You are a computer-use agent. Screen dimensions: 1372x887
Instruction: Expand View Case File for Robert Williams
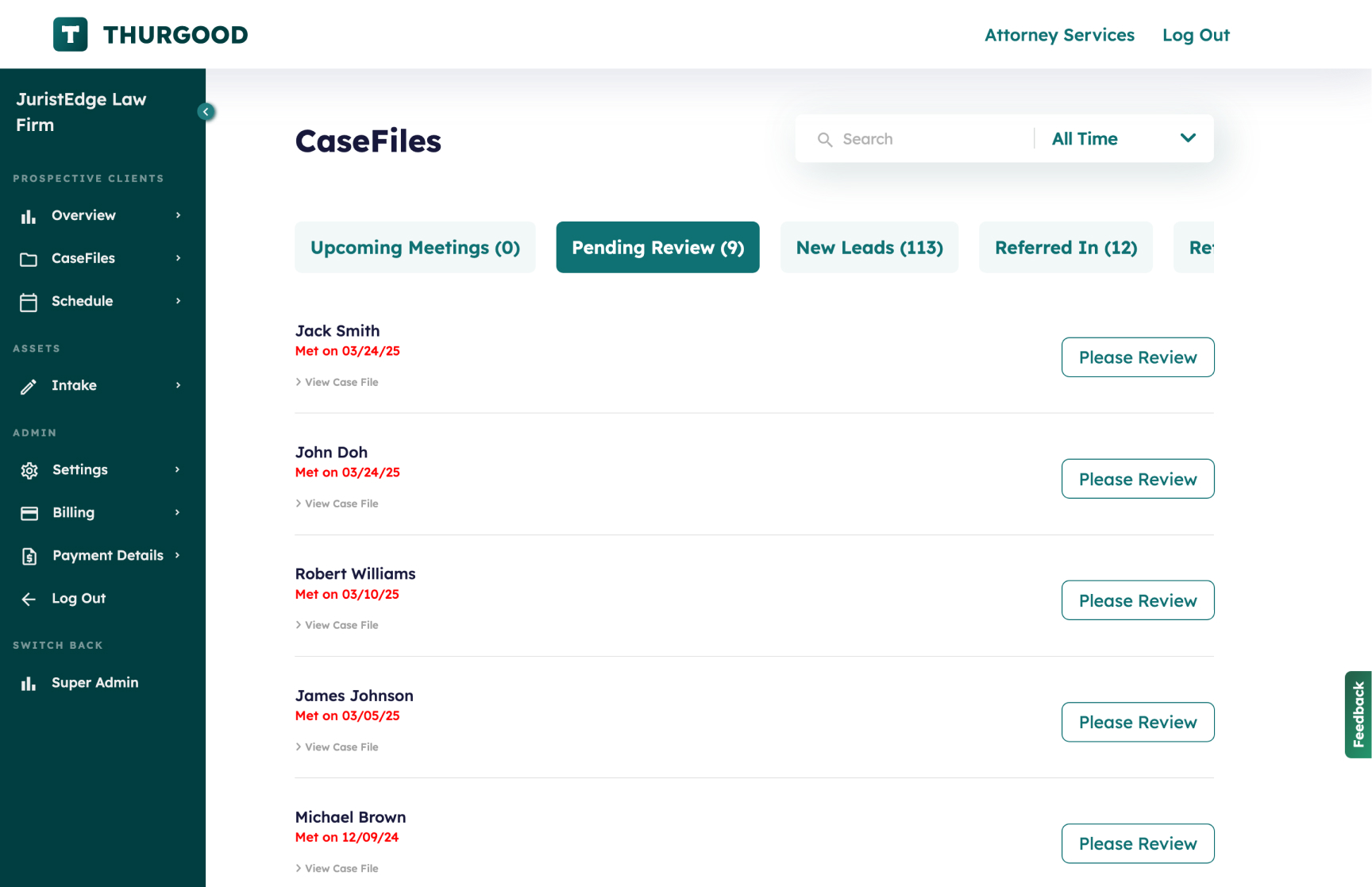point(337,625)
